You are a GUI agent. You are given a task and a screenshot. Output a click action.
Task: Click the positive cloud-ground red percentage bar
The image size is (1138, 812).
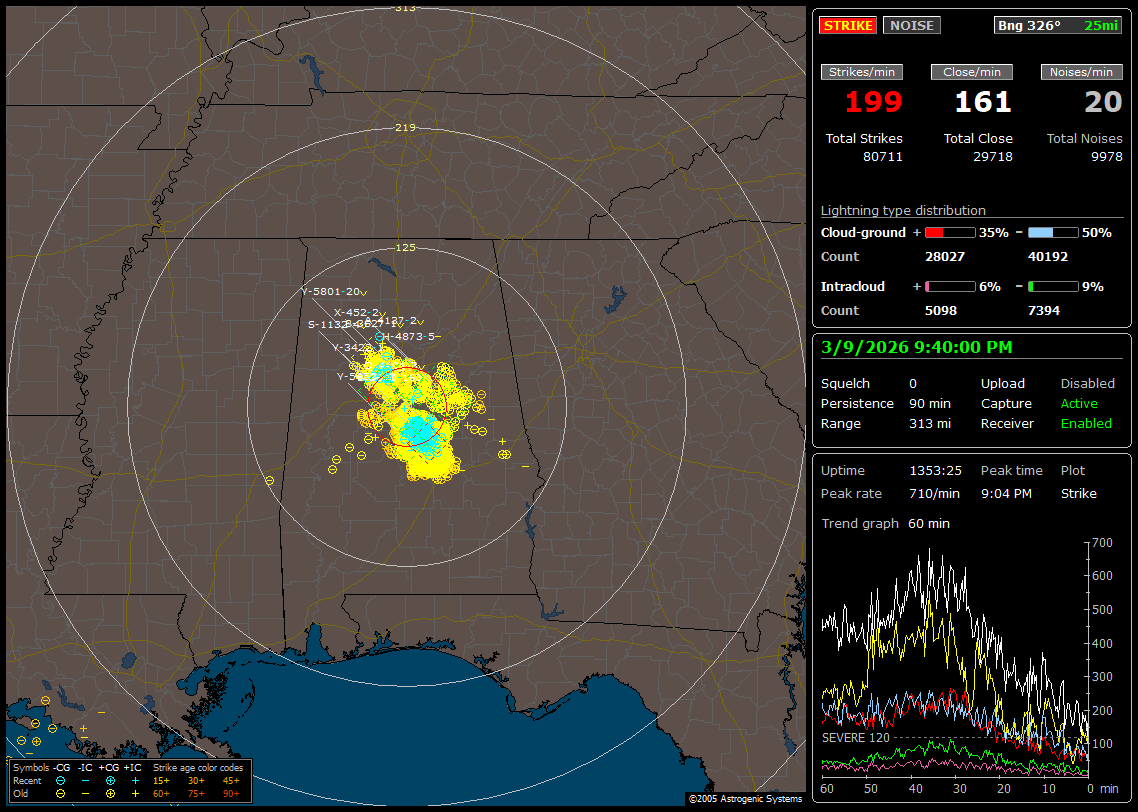[949, 233]
